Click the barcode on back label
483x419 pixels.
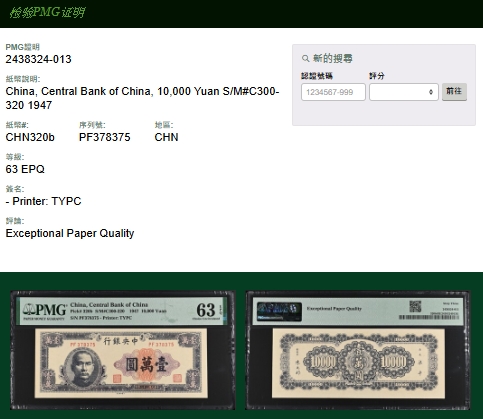(429, 317)
